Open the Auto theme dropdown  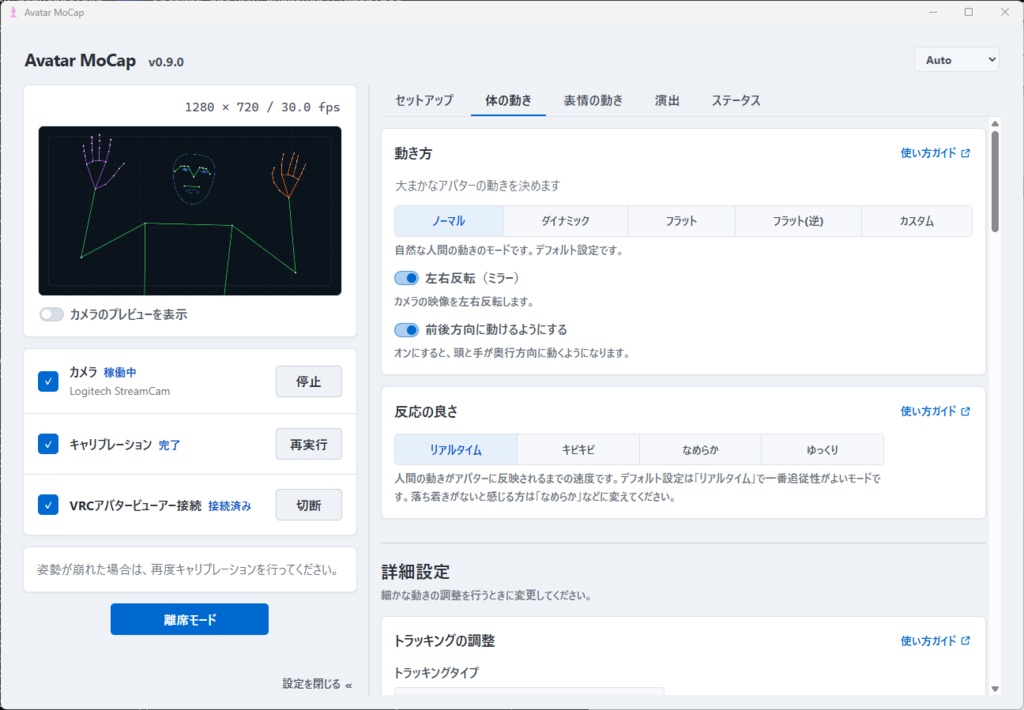pyautogui.click(x=957, y=60)
